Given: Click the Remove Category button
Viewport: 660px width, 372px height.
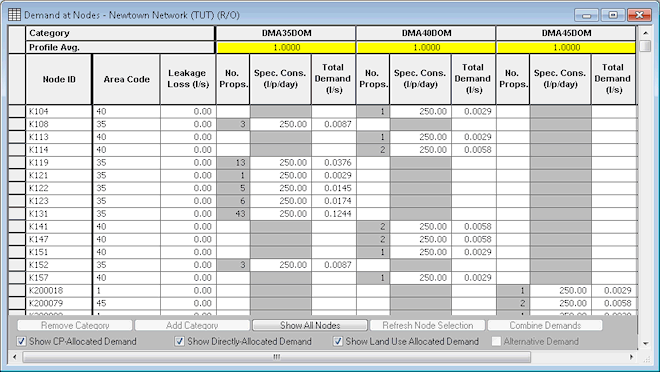Looking at the screenshot, I should pos(75,325).
